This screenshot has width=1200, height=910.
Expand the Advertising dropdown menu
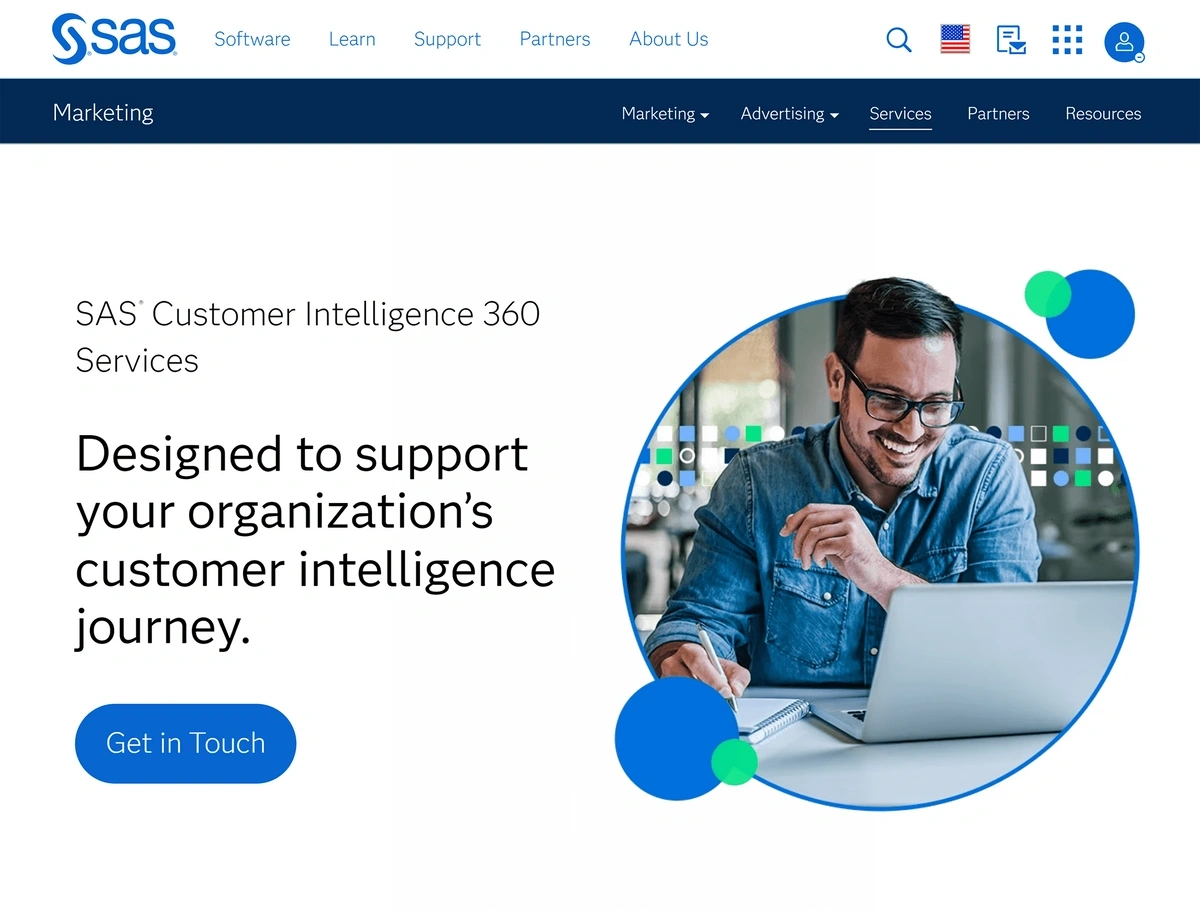(x=789, y=114)
